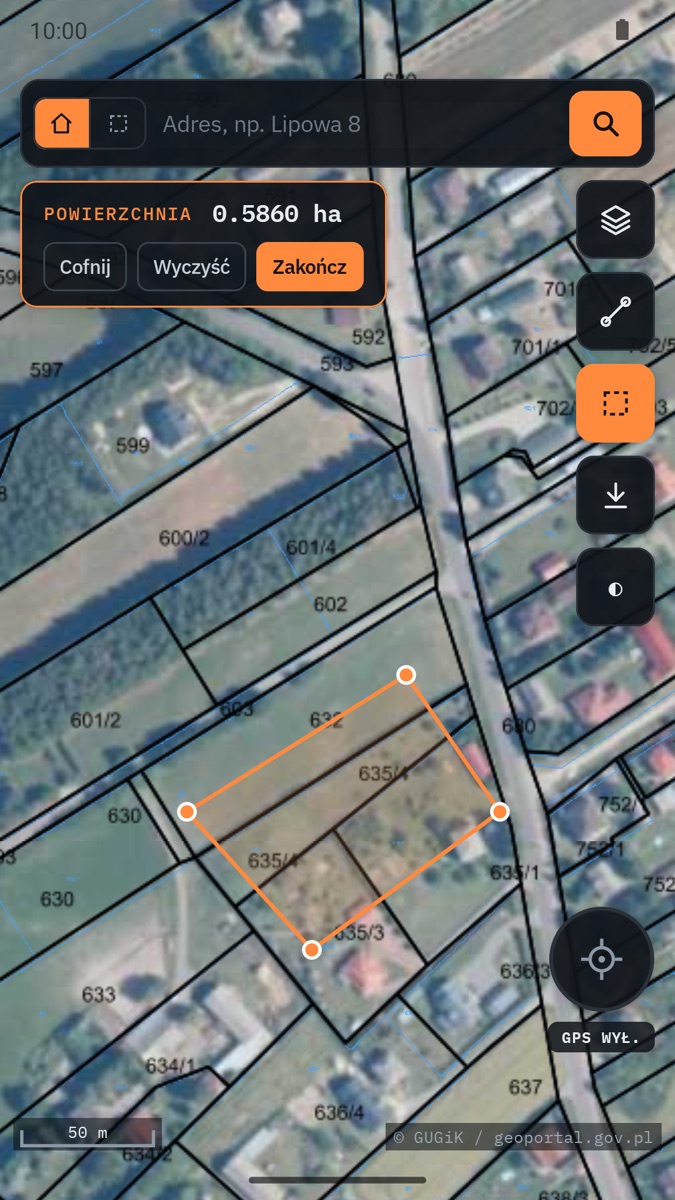Tap the 10:00 clock in status bar
The image size is (675, 1200).
59,31
